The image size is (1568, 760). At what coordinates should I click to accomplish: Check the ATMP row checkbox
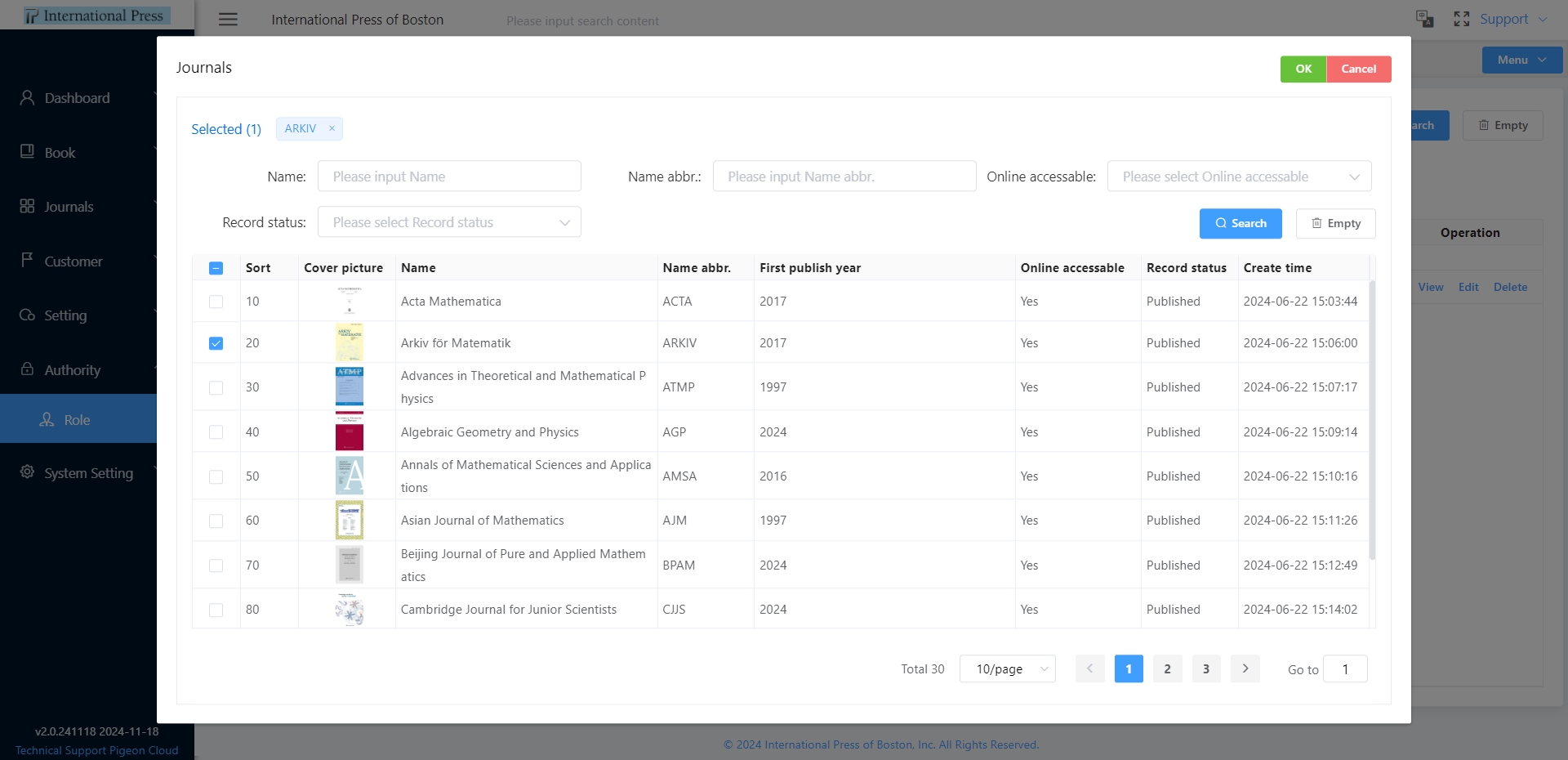(216, 387)
